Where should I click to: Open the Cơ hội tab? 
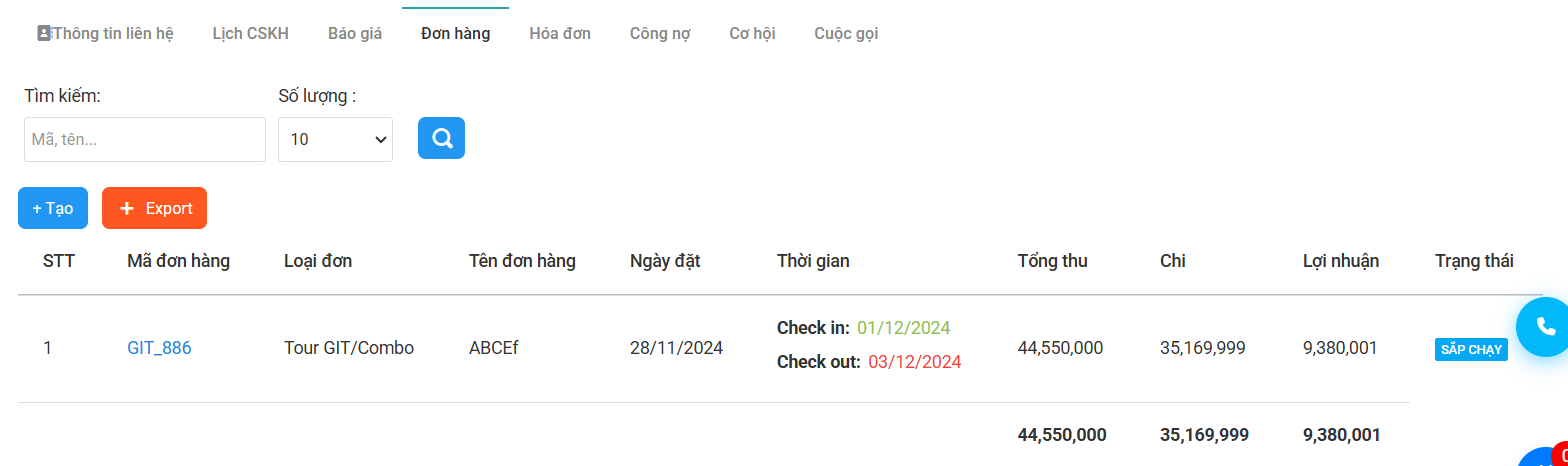click(x=752, y=33)
